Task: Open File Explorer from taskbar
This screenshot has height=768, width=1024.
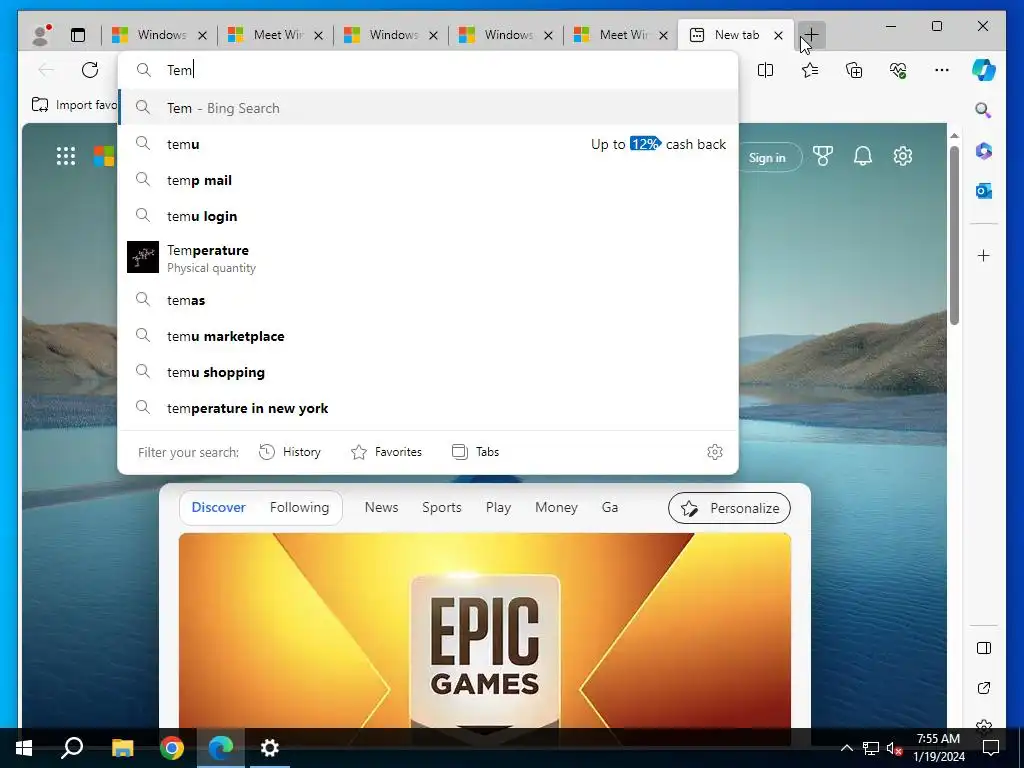Action: coord(122,748)
